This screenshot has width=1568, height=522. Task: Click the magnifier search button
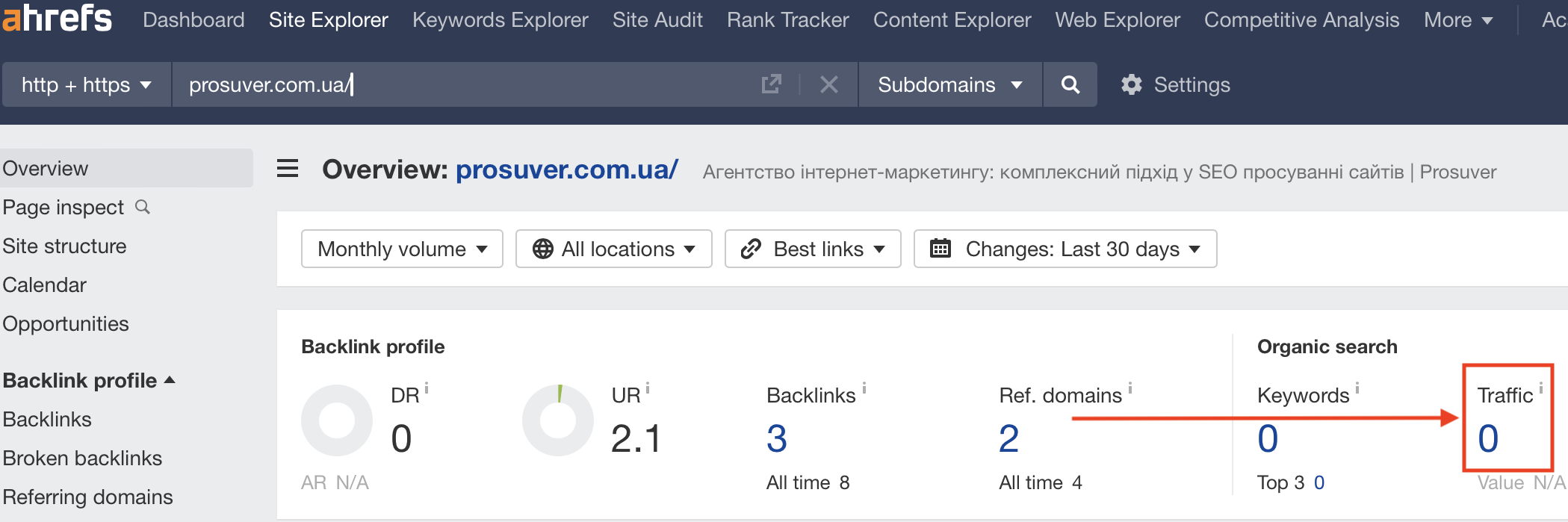[x=1070, y=84]
